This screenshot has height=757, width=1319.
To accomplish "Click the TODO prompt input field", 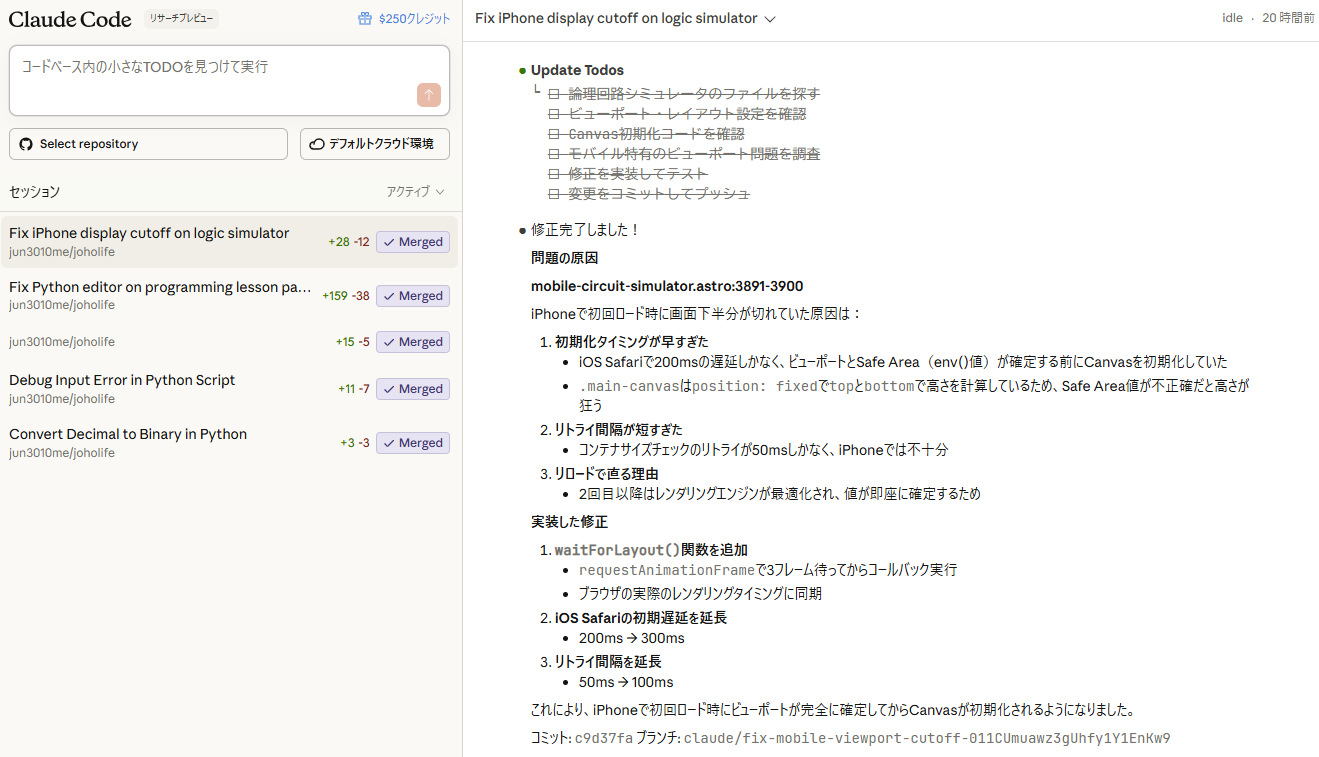I will click(229, 80).
